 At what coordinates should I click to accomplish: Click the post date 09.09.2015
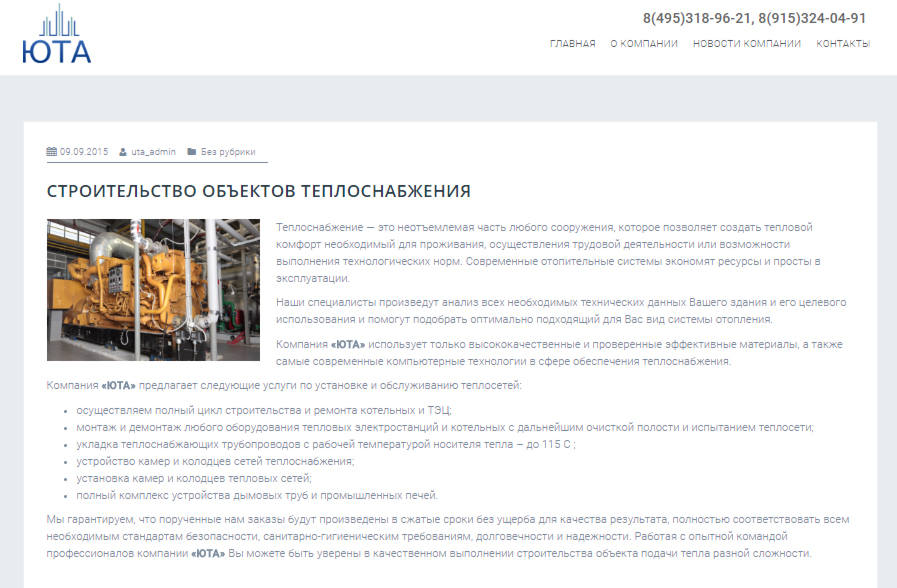tap(84, 152)
